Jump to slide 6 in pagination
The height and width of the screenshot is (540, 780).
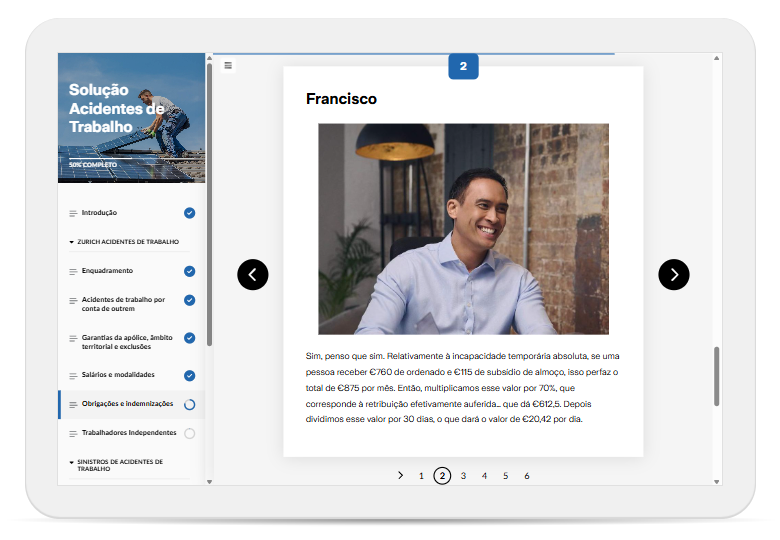click(x=527, y=476)
